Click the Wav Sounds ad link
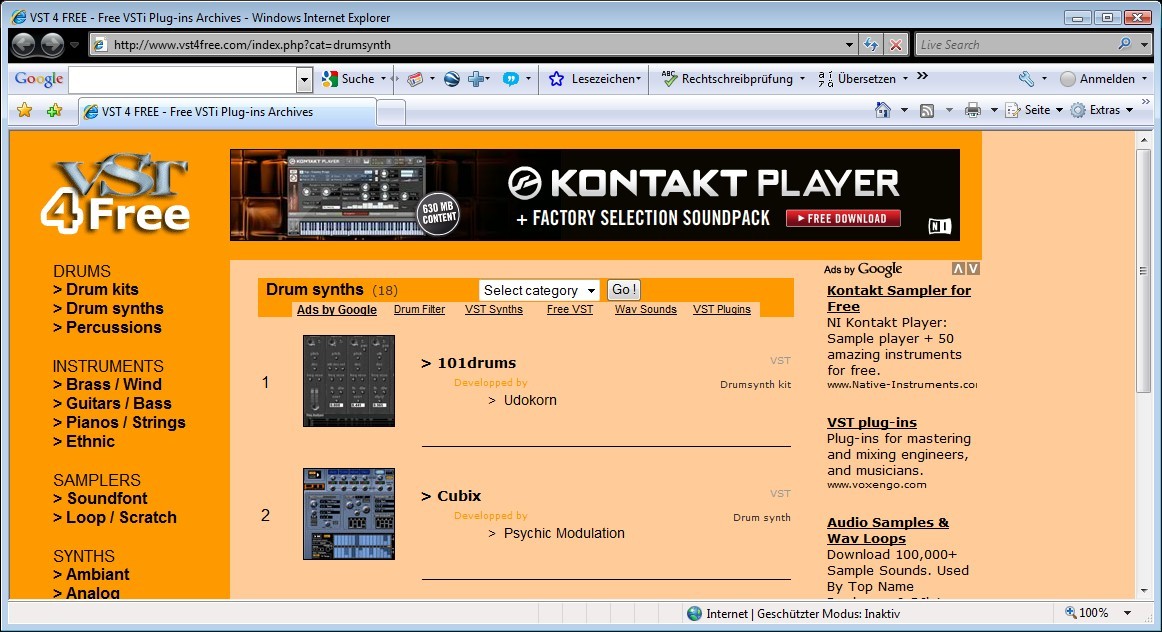The width and height of the screenshot is (1162, 632). [x=645, y=310]
